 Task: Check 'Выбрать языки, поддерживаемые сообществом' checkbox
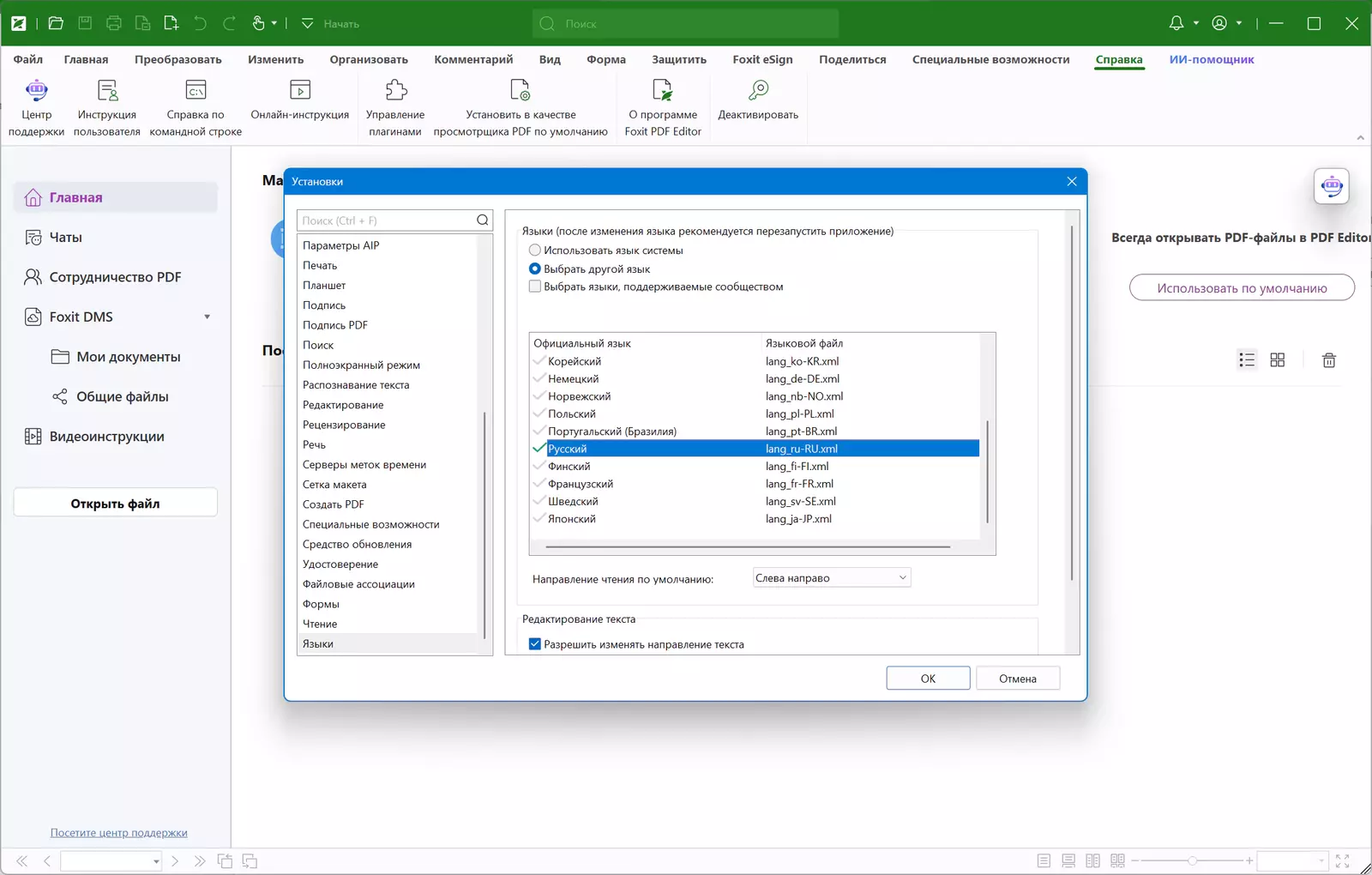[x=535, y=287]
